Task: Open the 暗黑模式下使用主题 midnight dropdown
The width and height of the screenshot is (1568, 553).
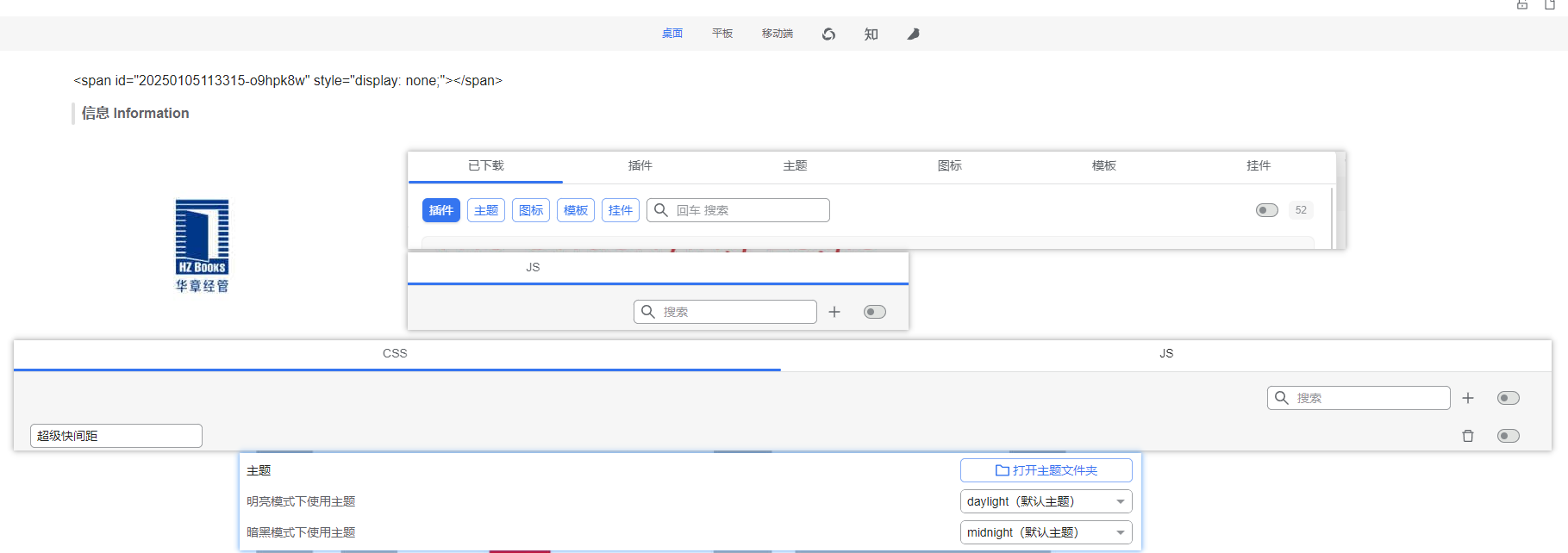Action: (1046, 532)
